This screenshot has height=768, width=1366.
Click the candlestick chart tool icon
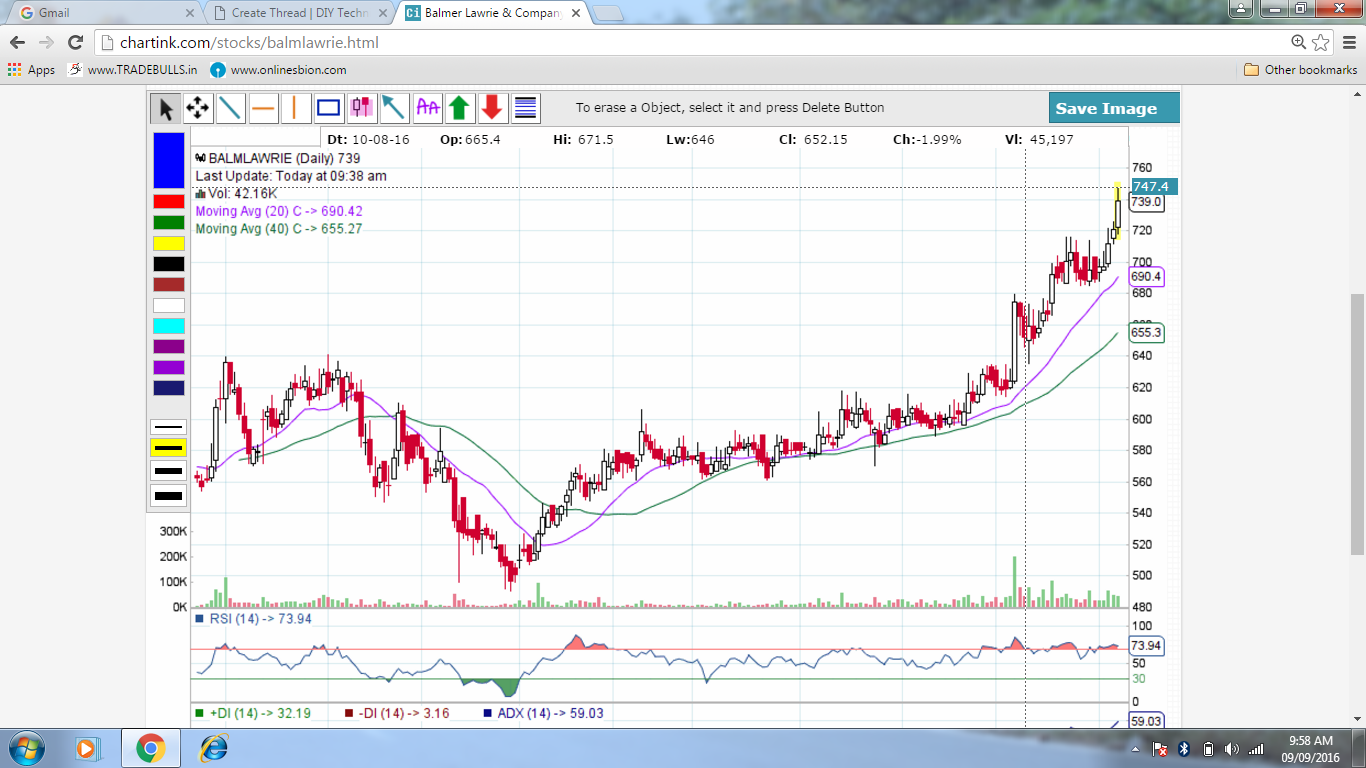(x=361, y=108)
